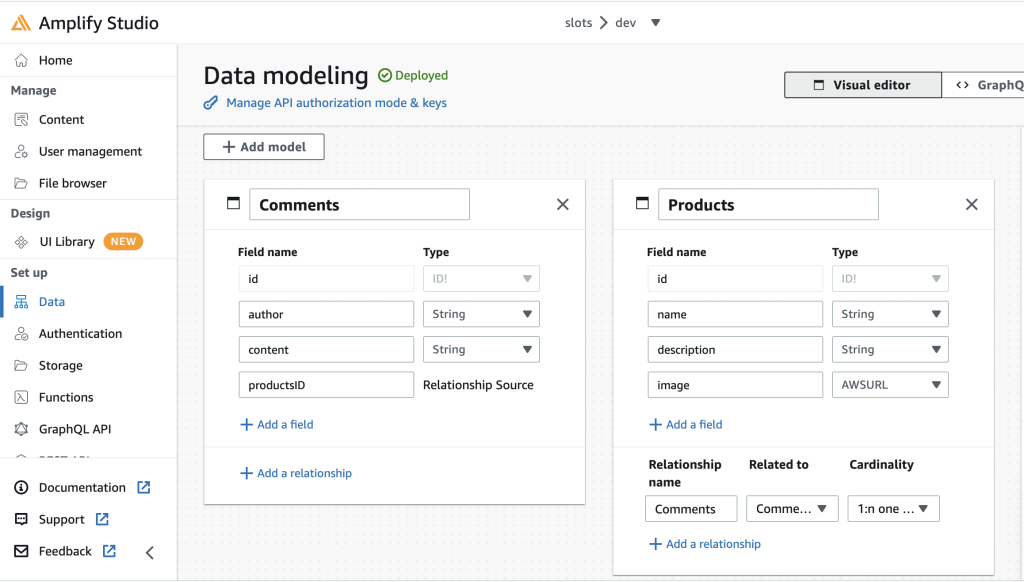The height and width of the screenshot is (582, 1024).
Task: Select the Functions sidebar icon
Action: 22,397
